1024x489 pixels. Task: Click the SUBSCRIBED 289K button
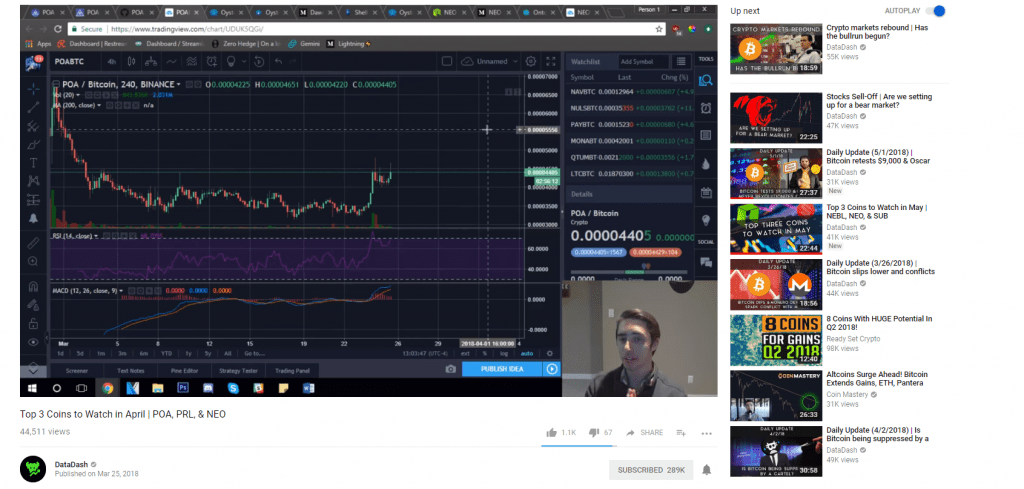(651, 469)
